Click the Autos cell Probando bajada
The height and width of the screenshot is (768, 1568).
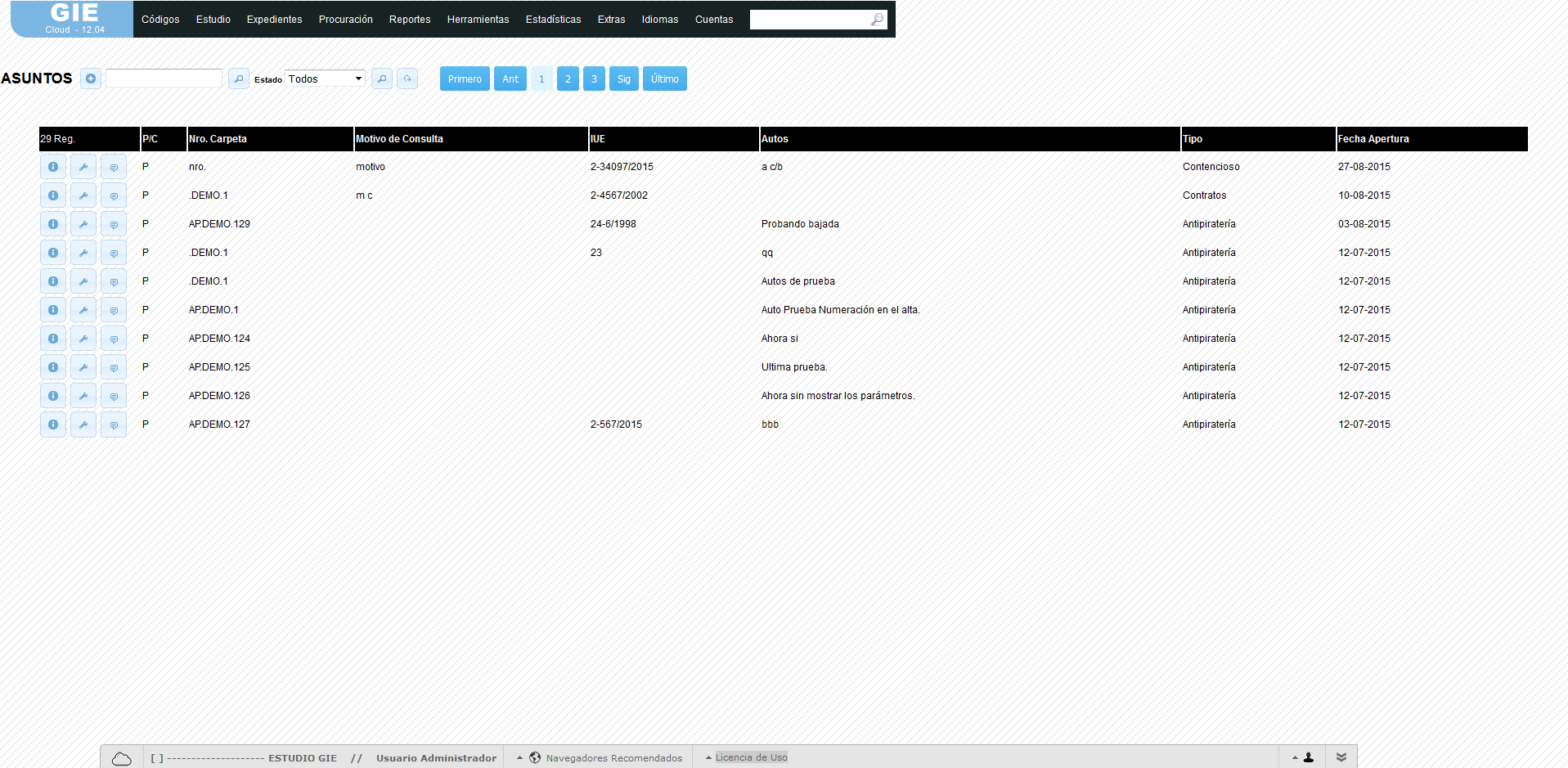click(800, 224)
